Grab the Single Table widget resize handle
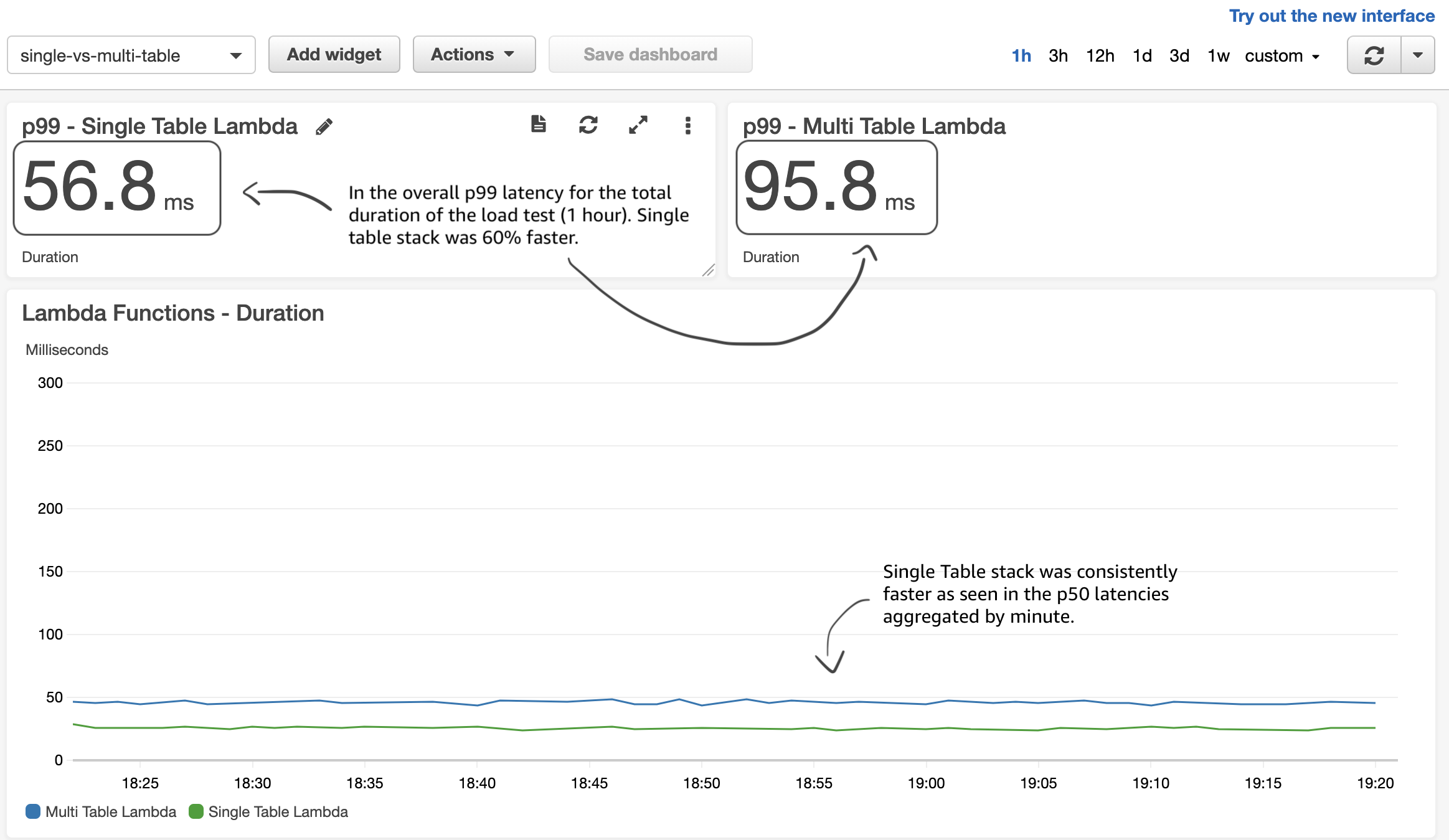This screenshot has width=1449, height=840. coord(708,270)
